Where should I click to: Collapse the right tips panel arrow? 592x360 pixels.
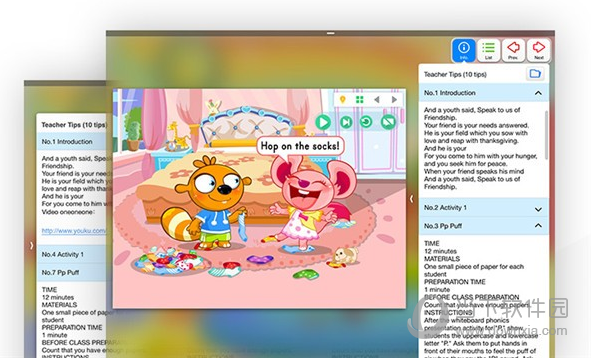click(x=412, y=198)
